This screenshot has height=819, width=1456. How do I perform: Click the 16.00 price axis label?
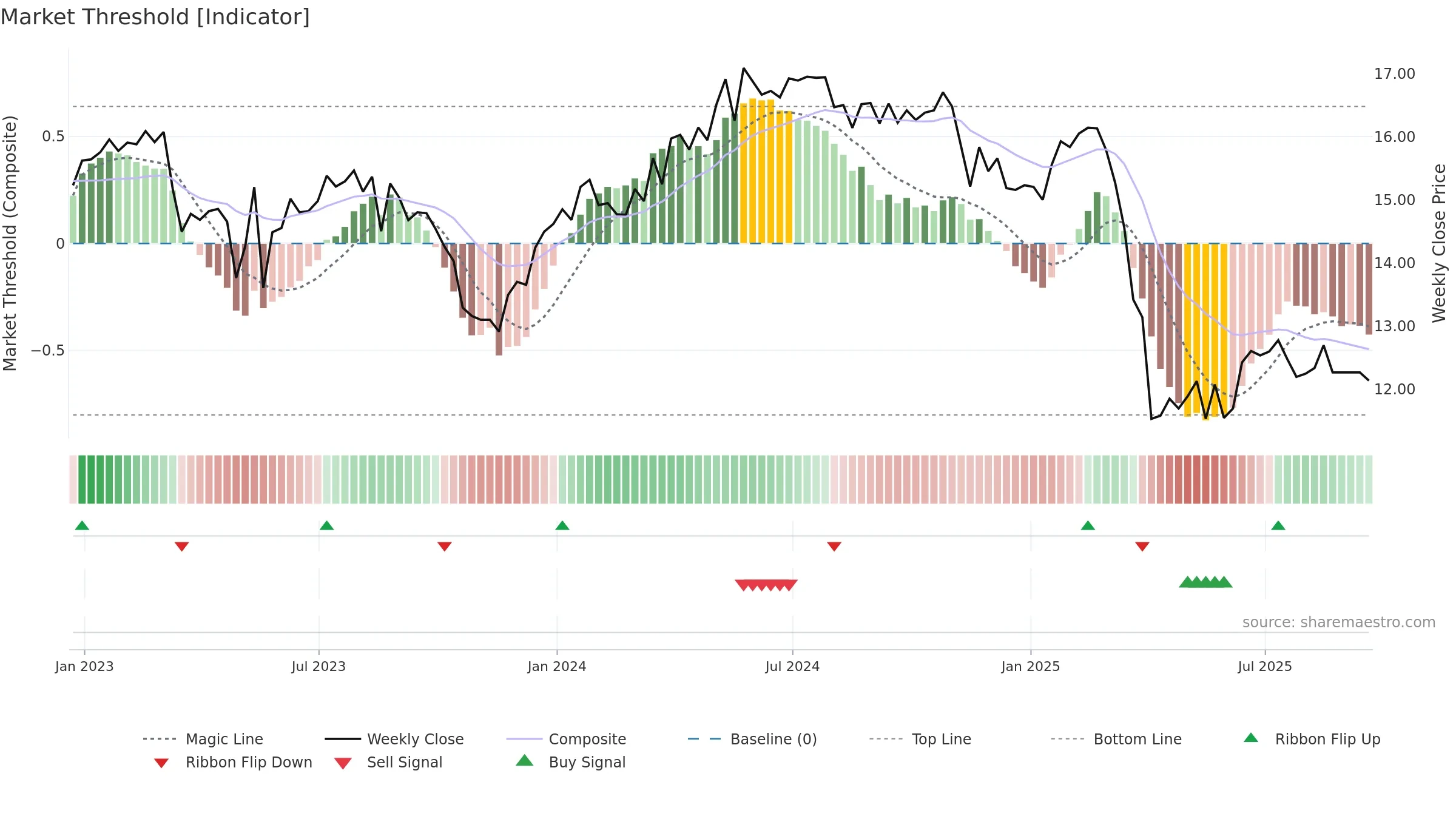coord(1395,137)
